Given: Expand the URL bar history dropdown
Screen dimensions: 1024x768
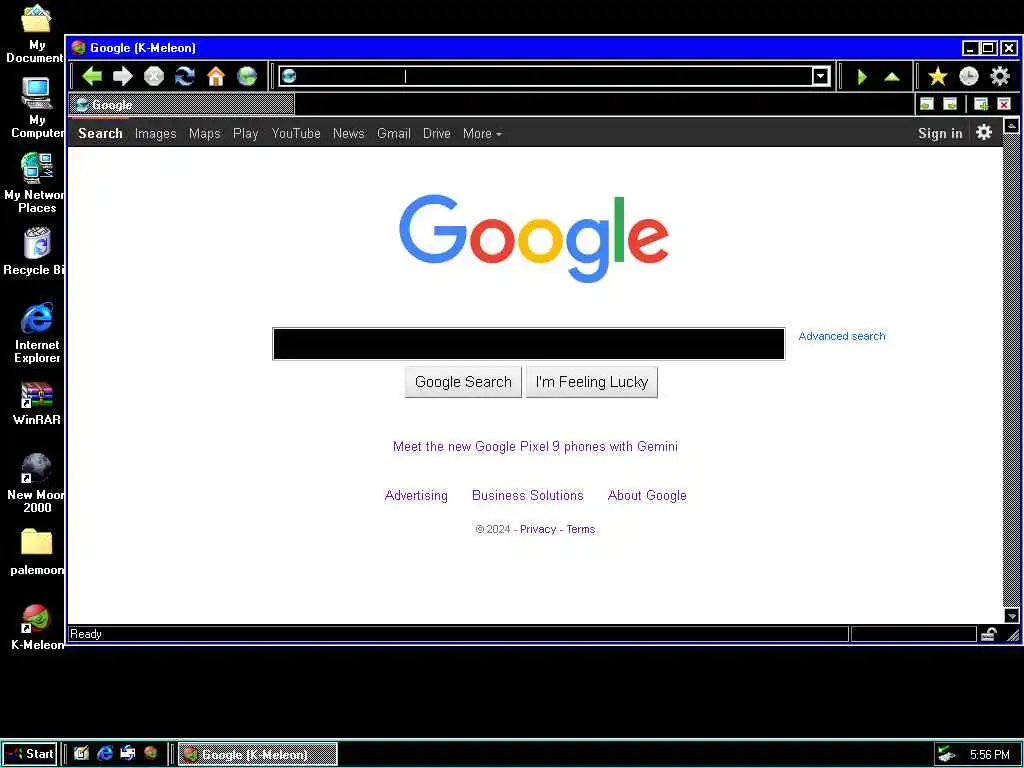Looking at the screenshot, I should [821, 76].
